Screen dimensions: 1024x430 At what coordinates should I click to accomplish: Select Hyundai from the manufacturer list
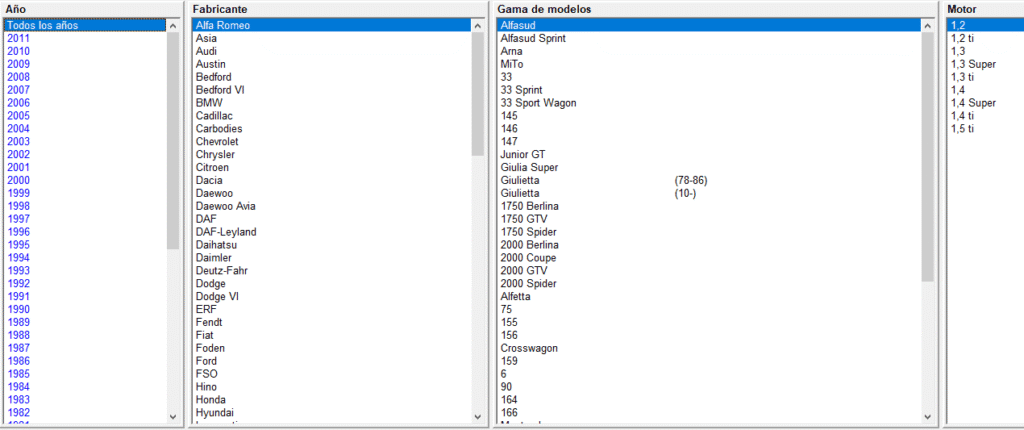[216, 413]
